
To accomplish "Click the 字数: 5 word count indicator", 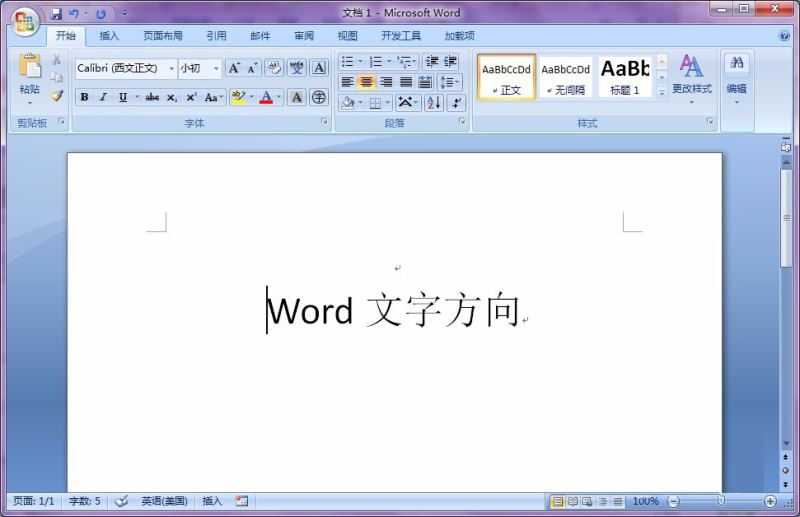I will (84, 501).
